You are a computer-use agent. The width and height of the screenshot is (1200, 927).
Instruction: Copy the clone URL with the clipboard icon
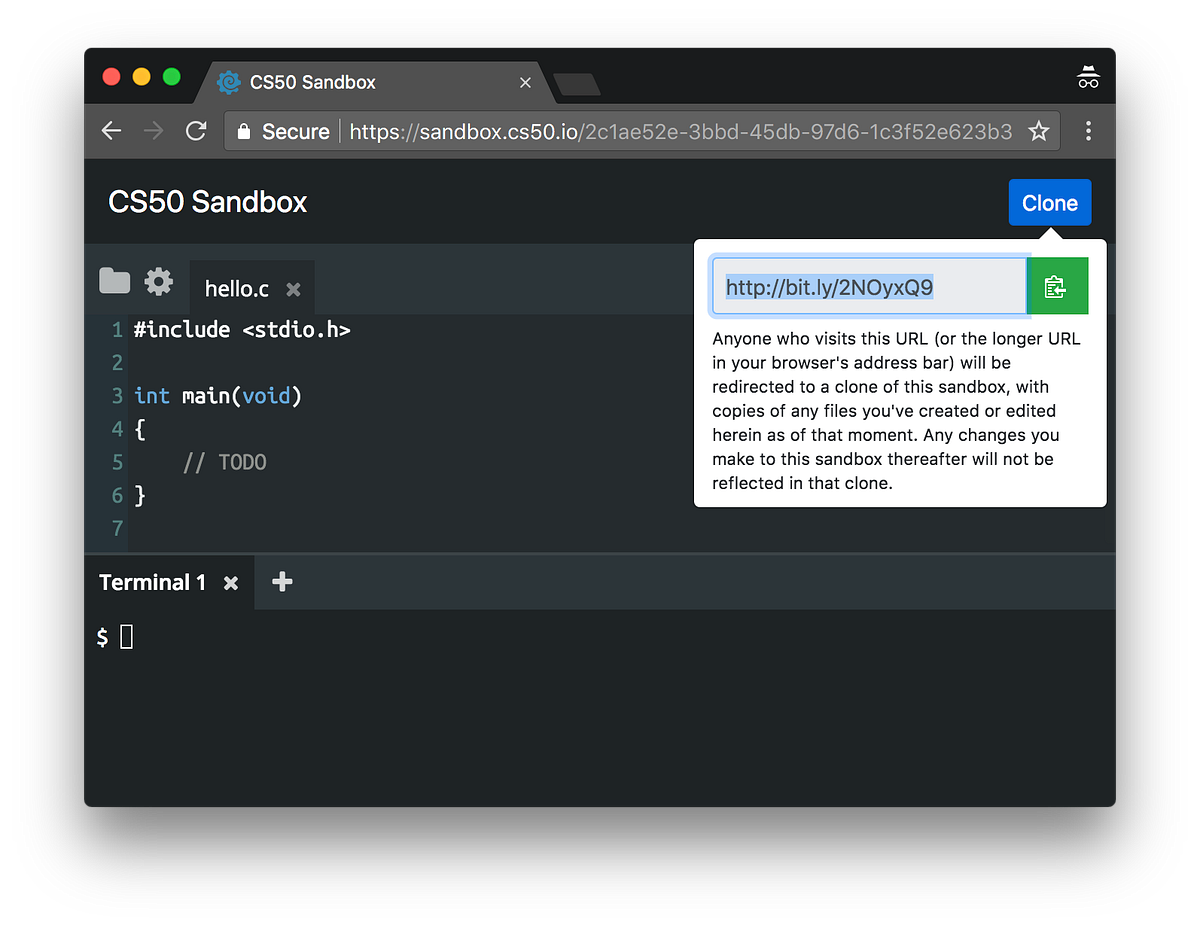(1057, 285)
